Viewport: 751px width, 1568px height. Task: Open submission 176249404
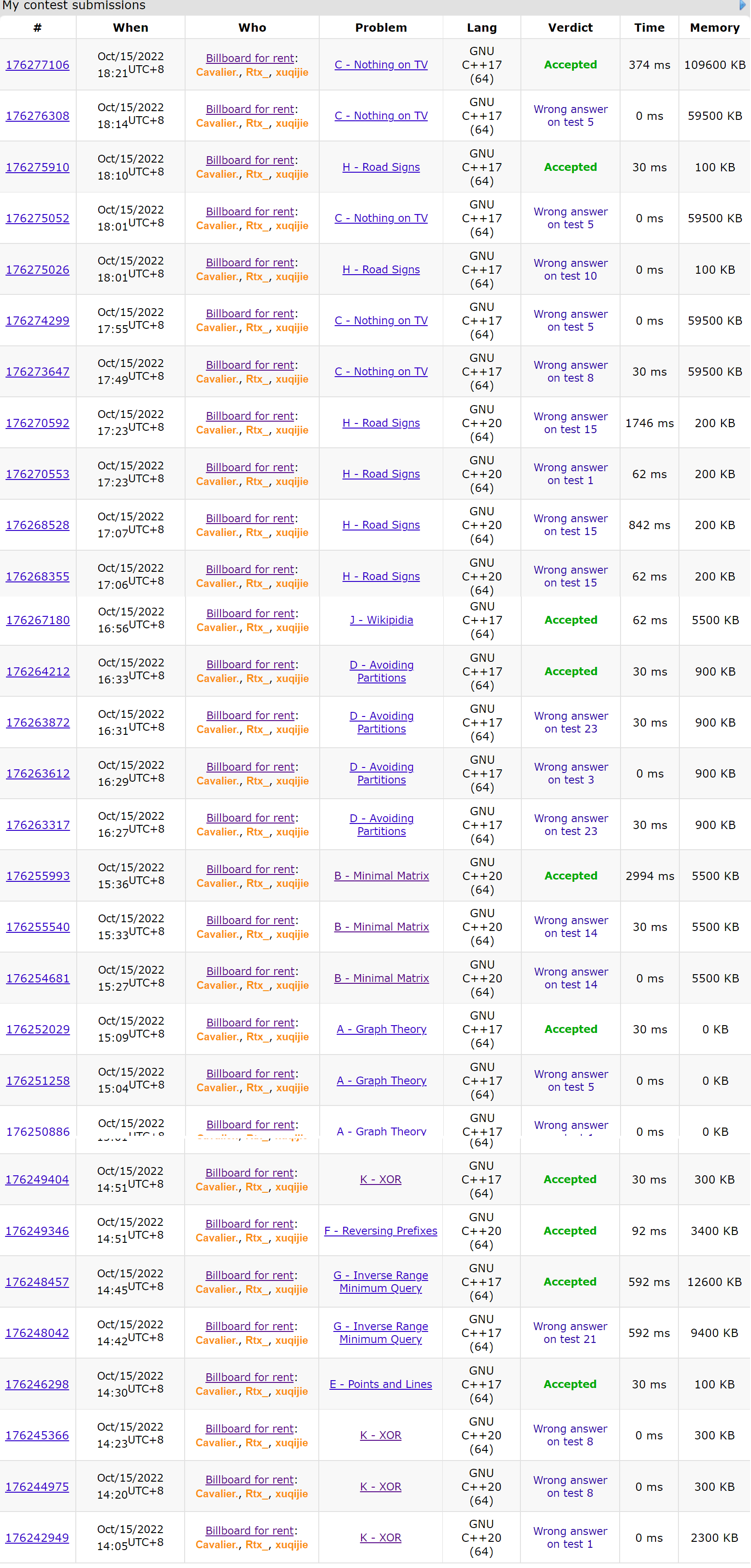pos(37,1179)
